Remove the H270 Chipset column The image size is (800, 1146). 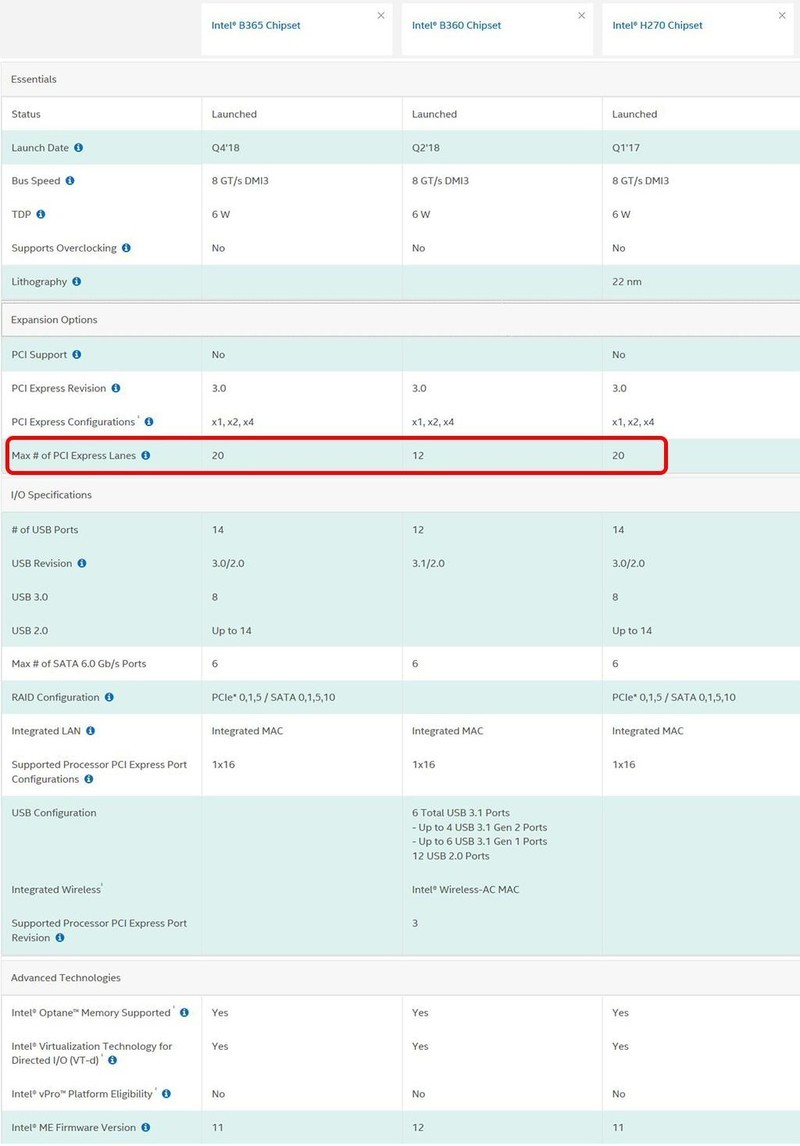pyautogui.click(x=782, y=15)
